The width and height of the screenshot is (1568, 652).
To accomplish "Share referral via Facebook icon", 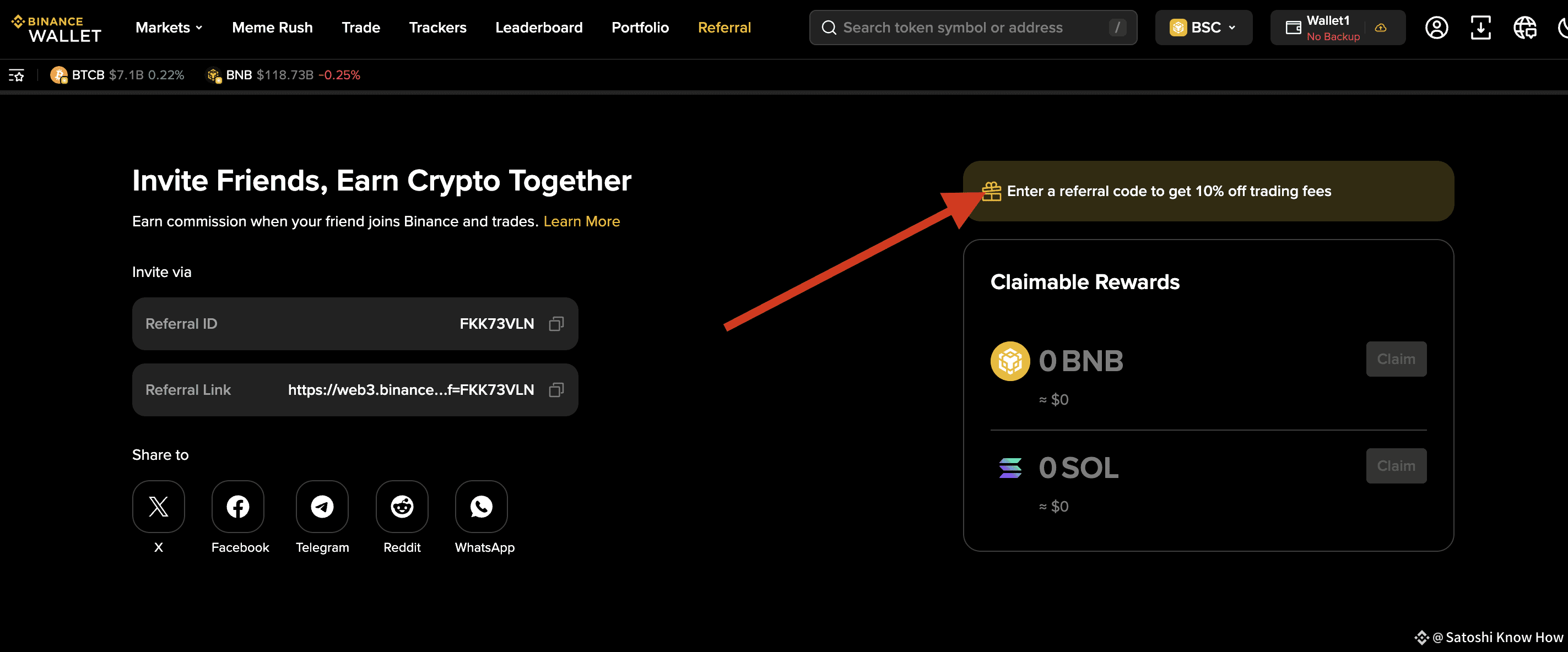I will pyautogui.click(x=238, y=506).
